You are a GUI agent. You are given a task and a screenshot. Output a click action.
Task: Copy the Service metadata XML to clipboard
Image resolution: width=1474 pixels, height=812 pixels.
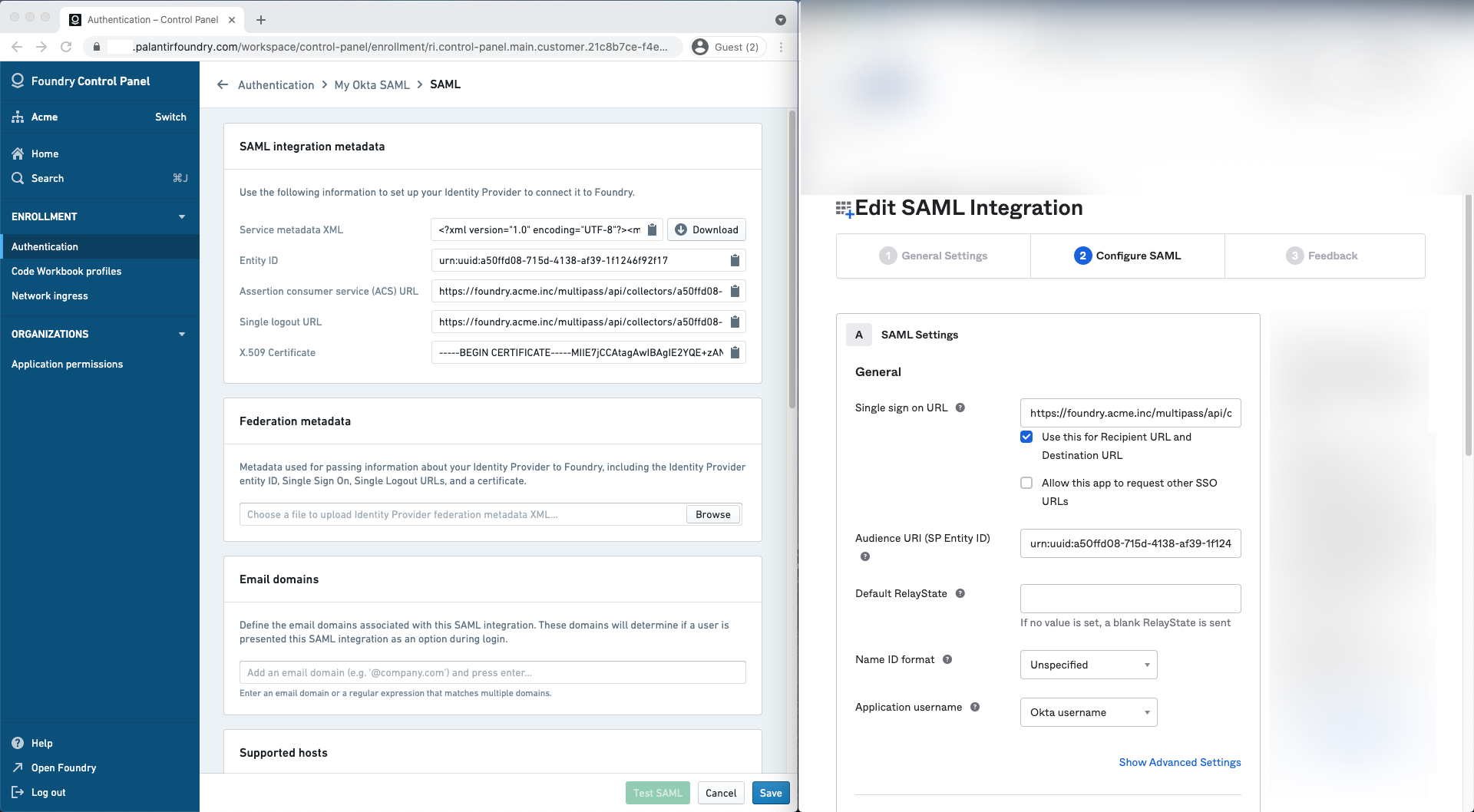coord(652,229)
